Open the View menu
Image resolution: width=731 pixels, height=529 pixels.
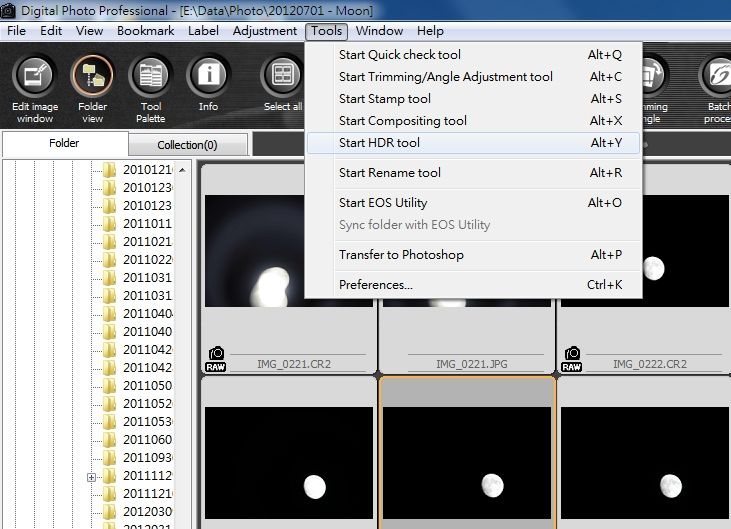[x=89, y=31]
